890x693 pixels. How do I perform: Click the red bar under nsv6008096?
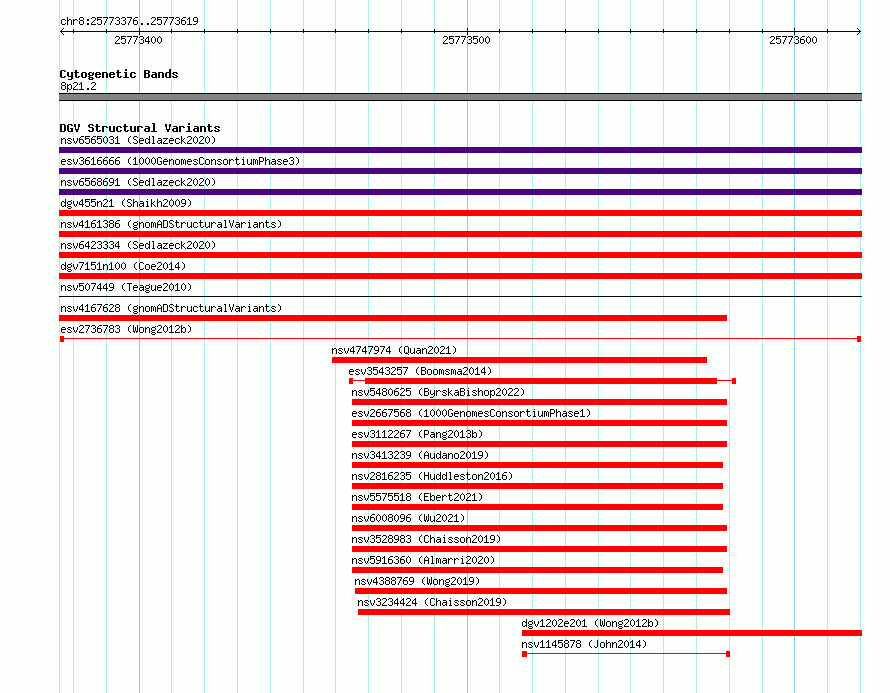point(539,528)
